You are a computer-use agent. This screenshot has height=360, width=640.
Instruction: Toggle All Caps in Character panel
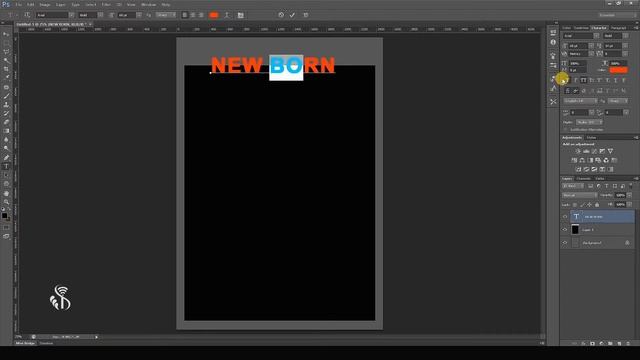(583, 80)
